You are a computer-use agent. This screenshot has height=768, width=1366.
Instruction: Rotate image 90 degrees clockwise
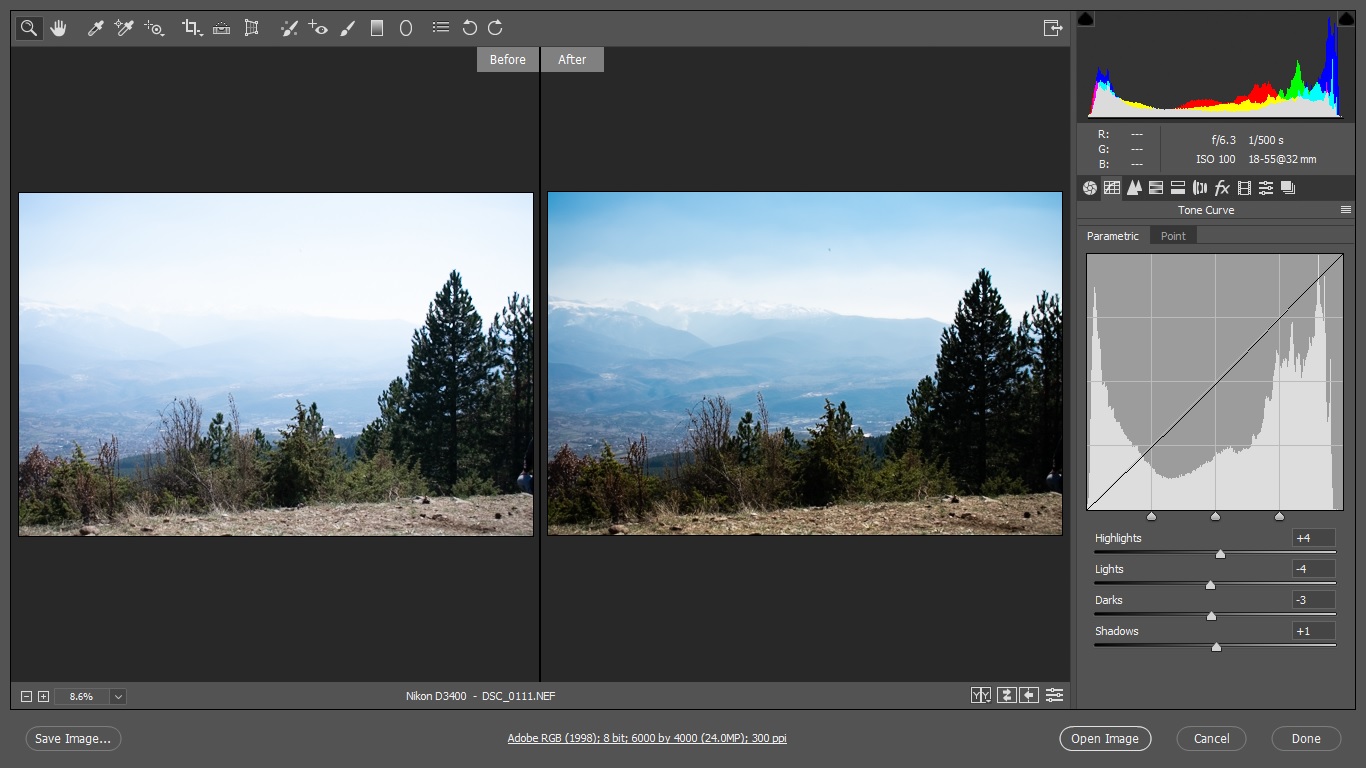[495, 28]
